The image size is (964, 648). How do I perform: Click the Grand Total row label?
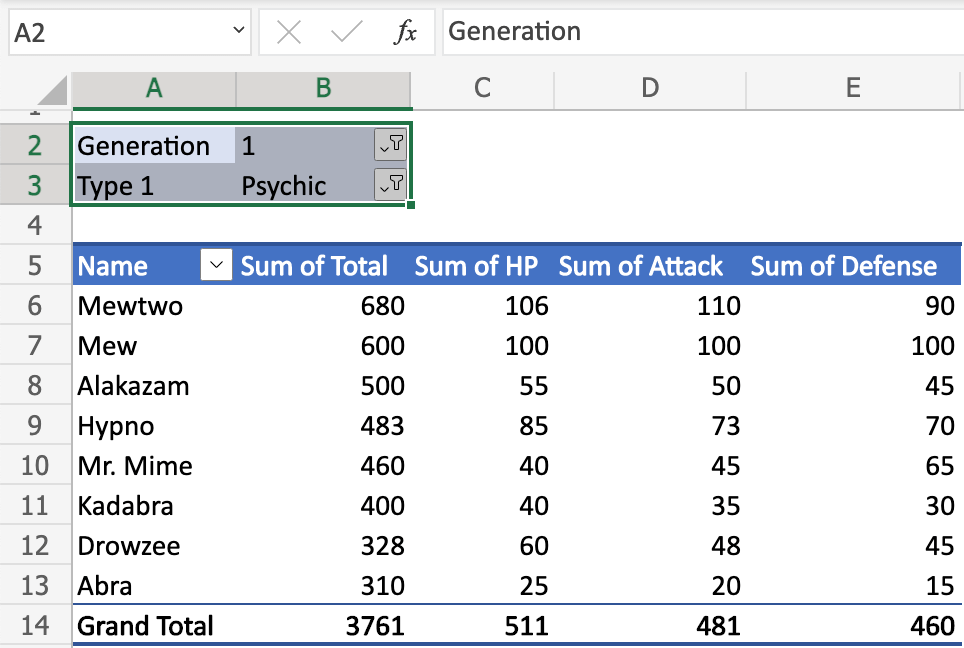click(145, 626)
